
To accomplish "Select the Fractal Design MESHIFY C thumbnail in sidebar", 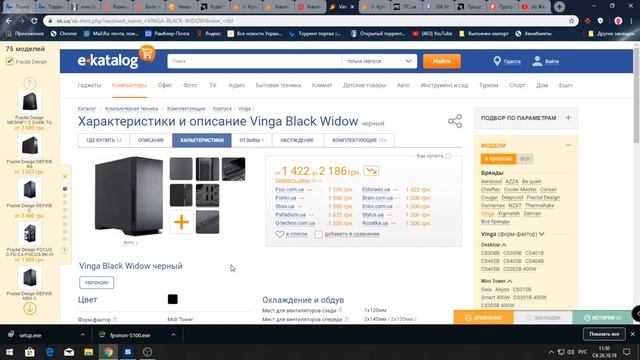I will pyautogui.click(x=29, y=102).
